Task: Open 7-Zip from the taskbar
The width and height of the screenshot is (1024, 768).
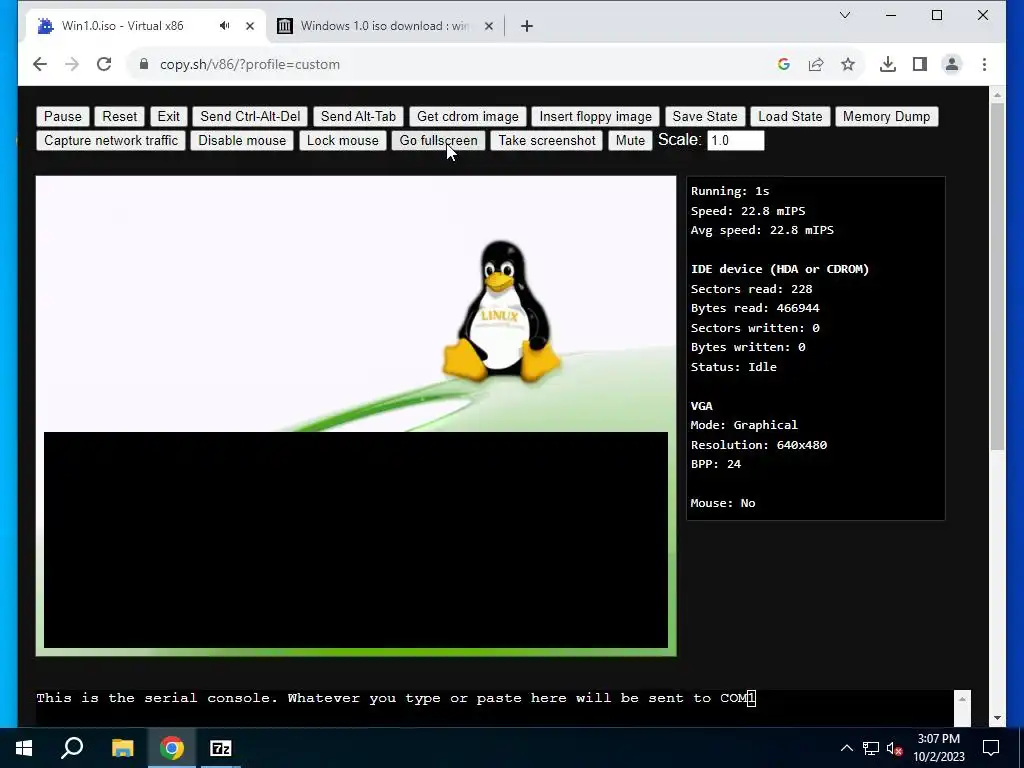Action: [x=221, y=748]
